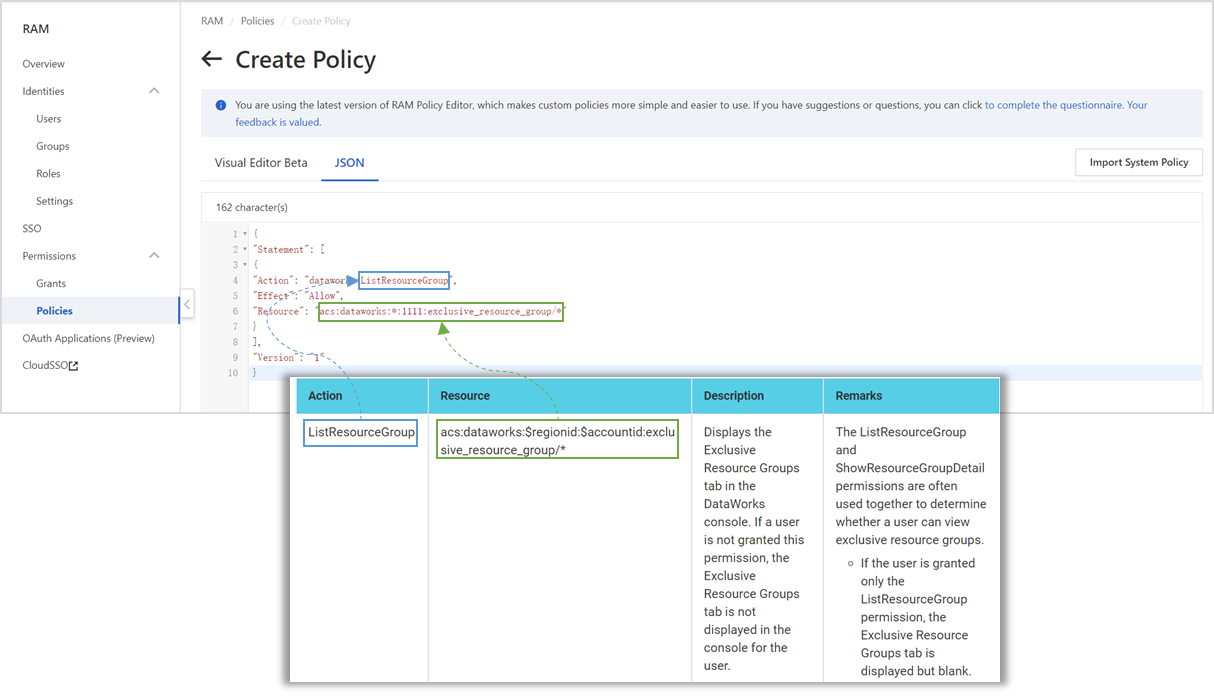
Task: Click the Permissions sidebar heading
Action: (x=49, y=256)
